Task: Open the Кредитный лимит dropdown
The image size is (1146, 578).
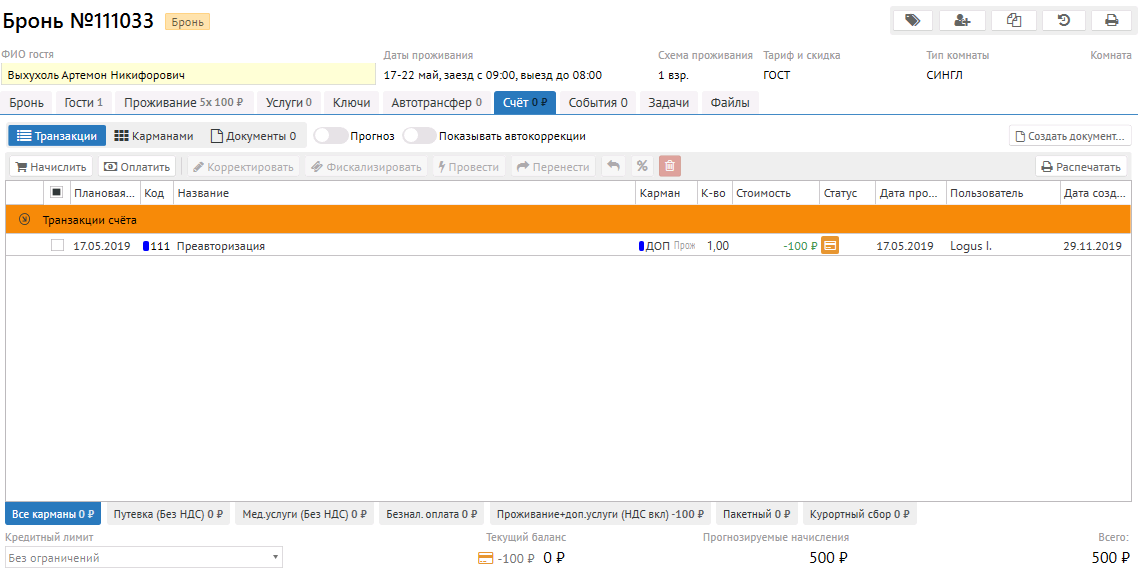Action: [x=144, y=558]
